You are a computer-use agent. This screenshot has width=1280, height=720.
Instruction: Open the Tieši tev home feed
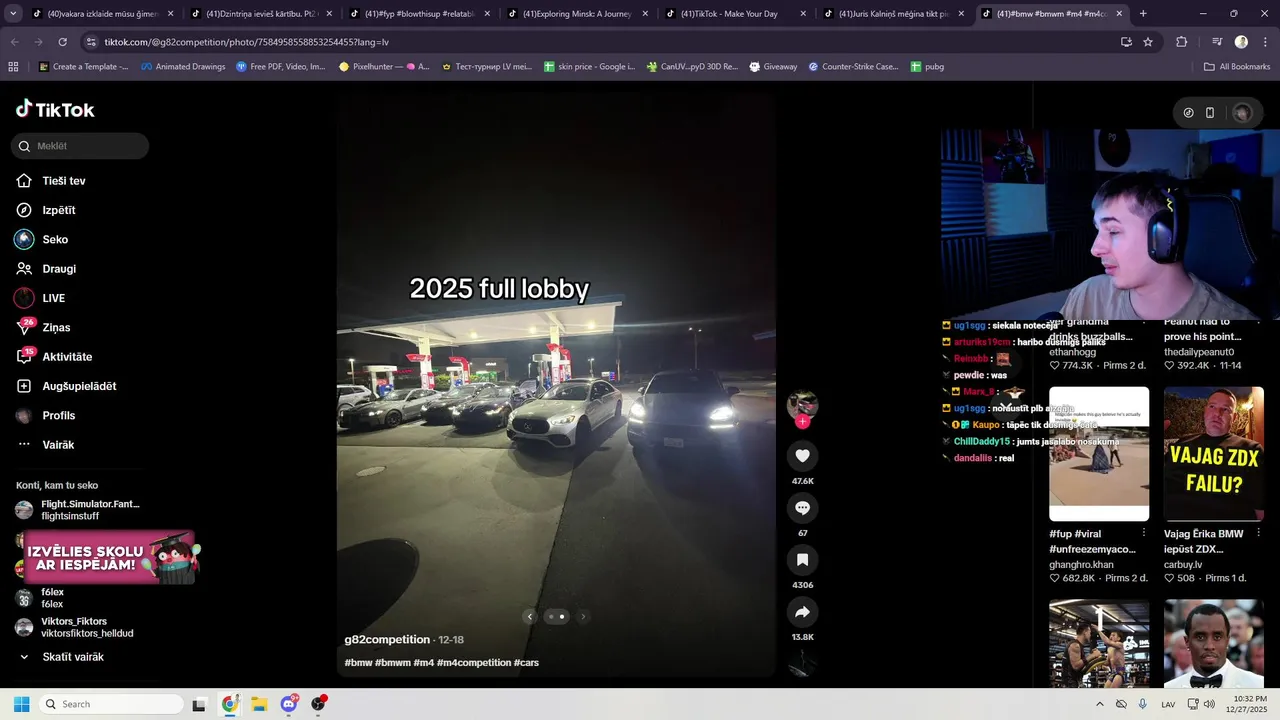point(64,181)
